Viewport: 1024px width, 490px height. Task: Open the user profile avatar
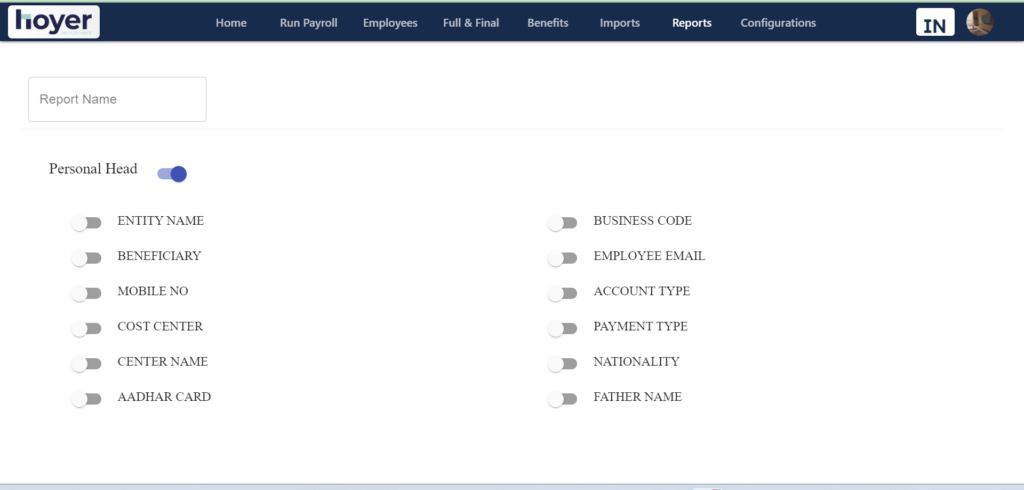tap(979, 22)
